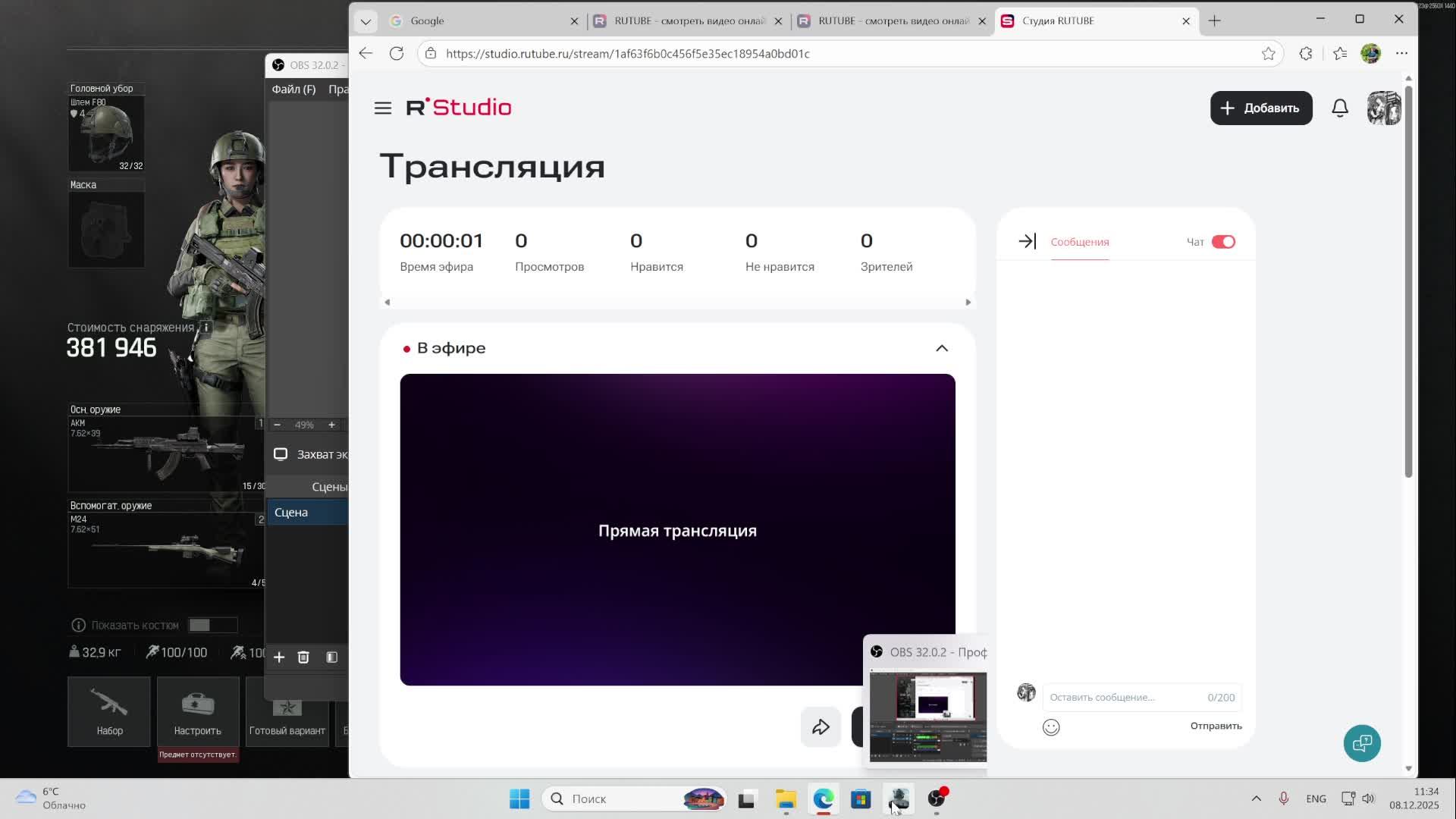This screenshot has width=1456, height=819.
Task: Add a scene with the plus icon in OBS
Action: pos(279,657)
